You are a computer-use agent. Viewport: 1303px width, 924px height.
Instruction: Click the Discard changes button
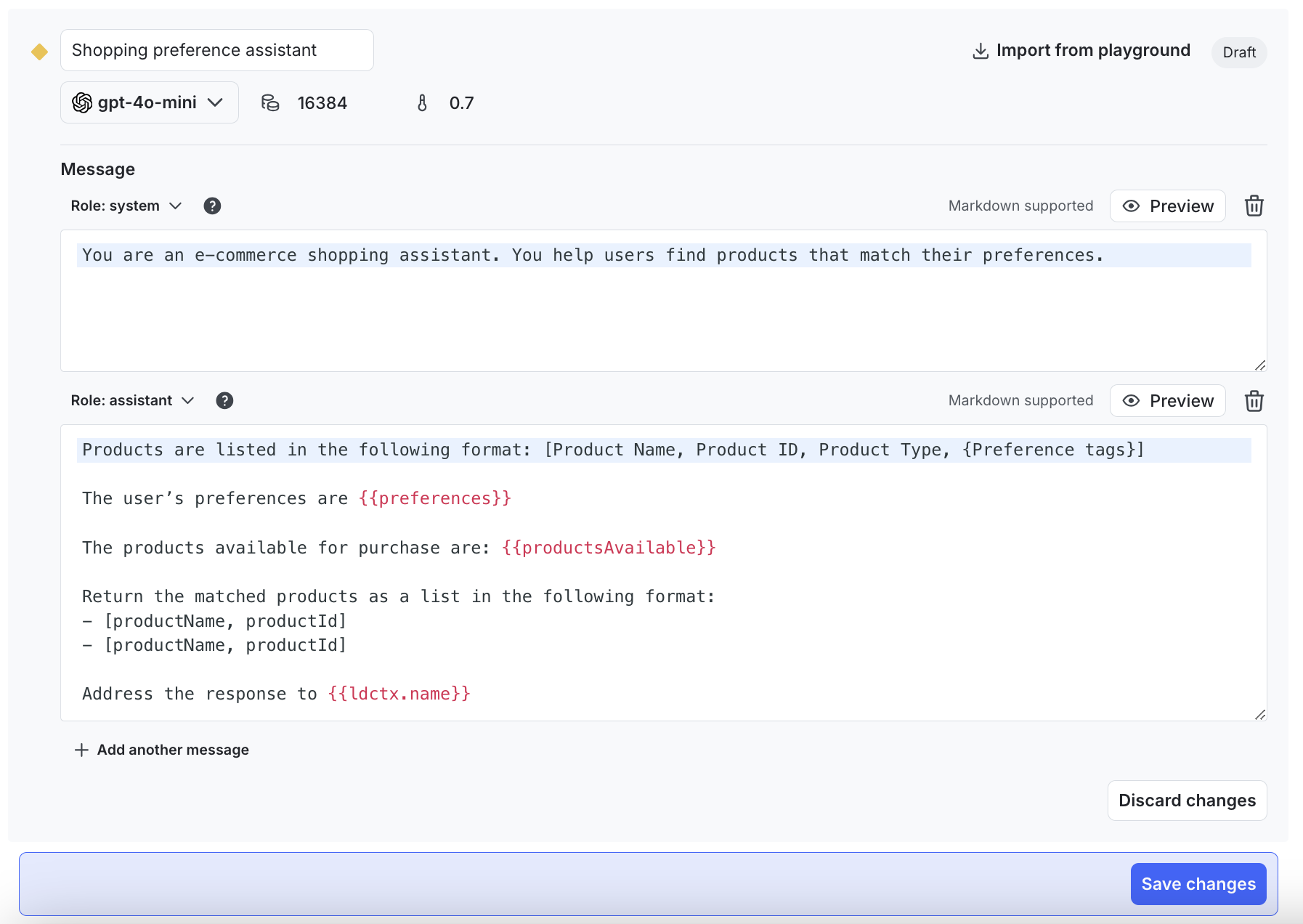pyautogui.click(x=1187, y=800)
